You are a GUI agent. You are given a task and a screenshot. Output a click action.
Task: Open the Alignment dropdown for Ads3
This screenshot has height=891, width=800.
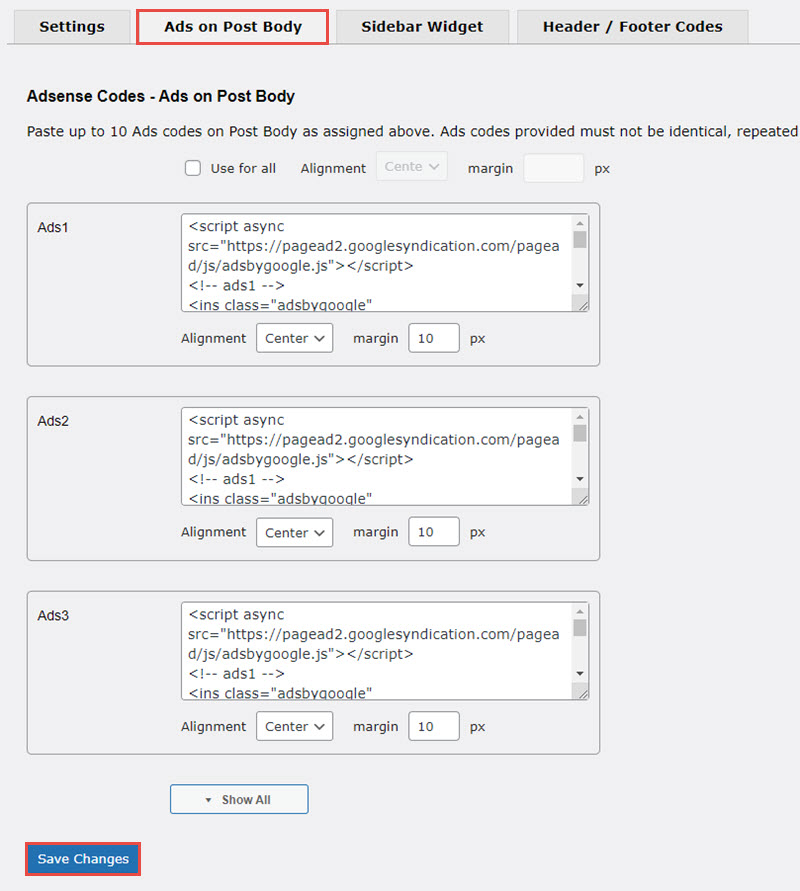294,726
